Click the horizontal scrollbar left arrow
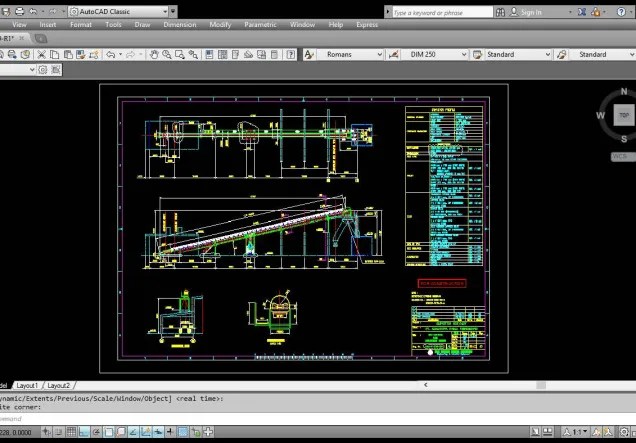Screen dimensions: 636x443 coord(425,385)
